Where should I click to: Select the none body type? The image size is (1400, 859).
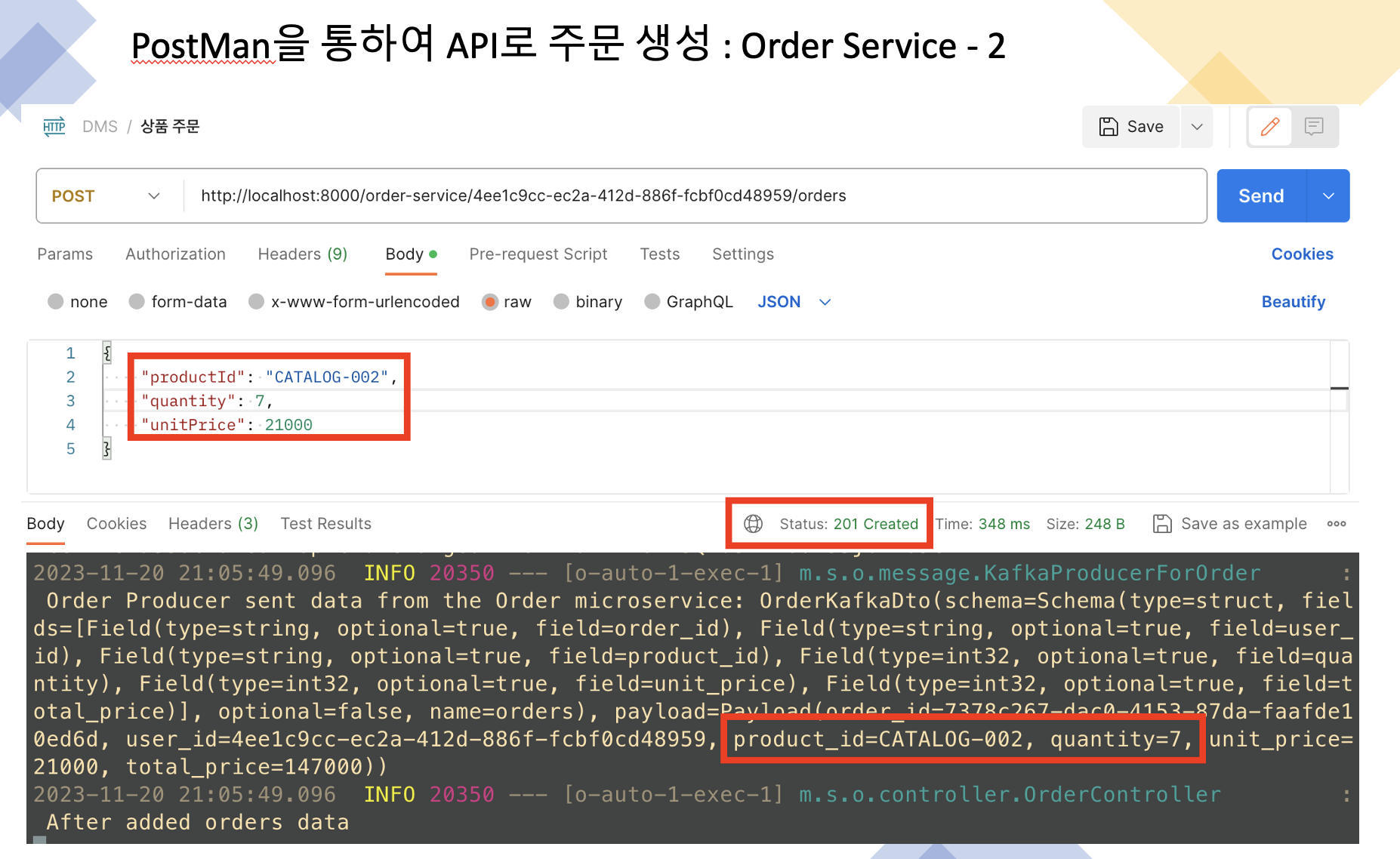point(55,302)
